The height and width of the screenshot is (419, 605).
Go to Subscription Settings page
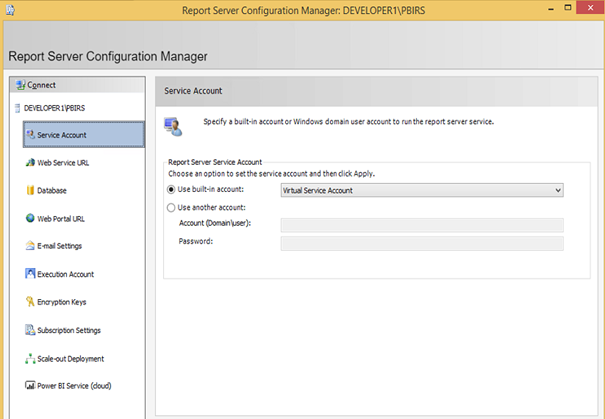pyautogui.click(x=69, y=331)
